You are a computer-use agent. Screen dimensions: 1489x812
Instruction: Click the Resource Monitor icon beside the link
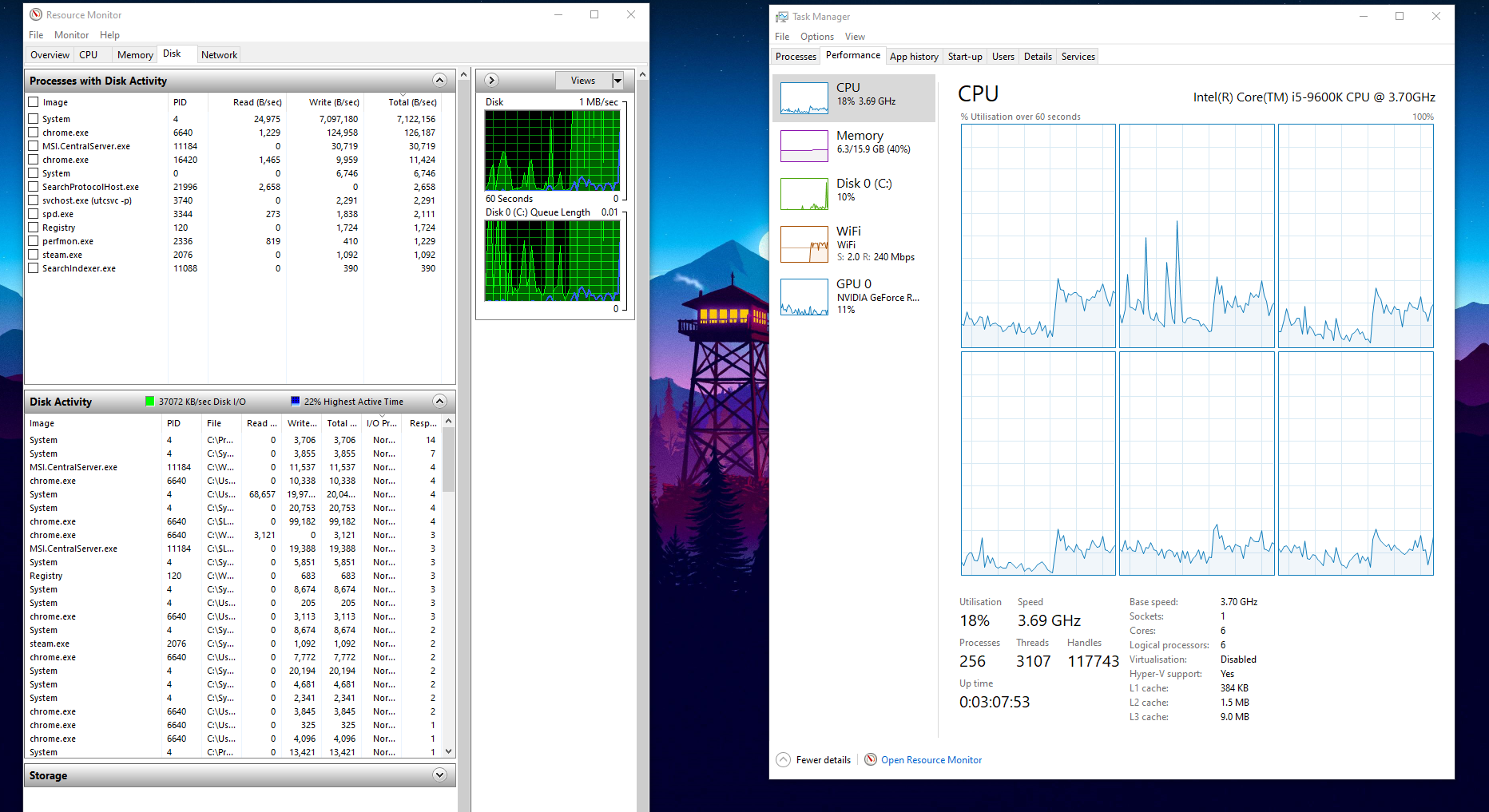871,759
